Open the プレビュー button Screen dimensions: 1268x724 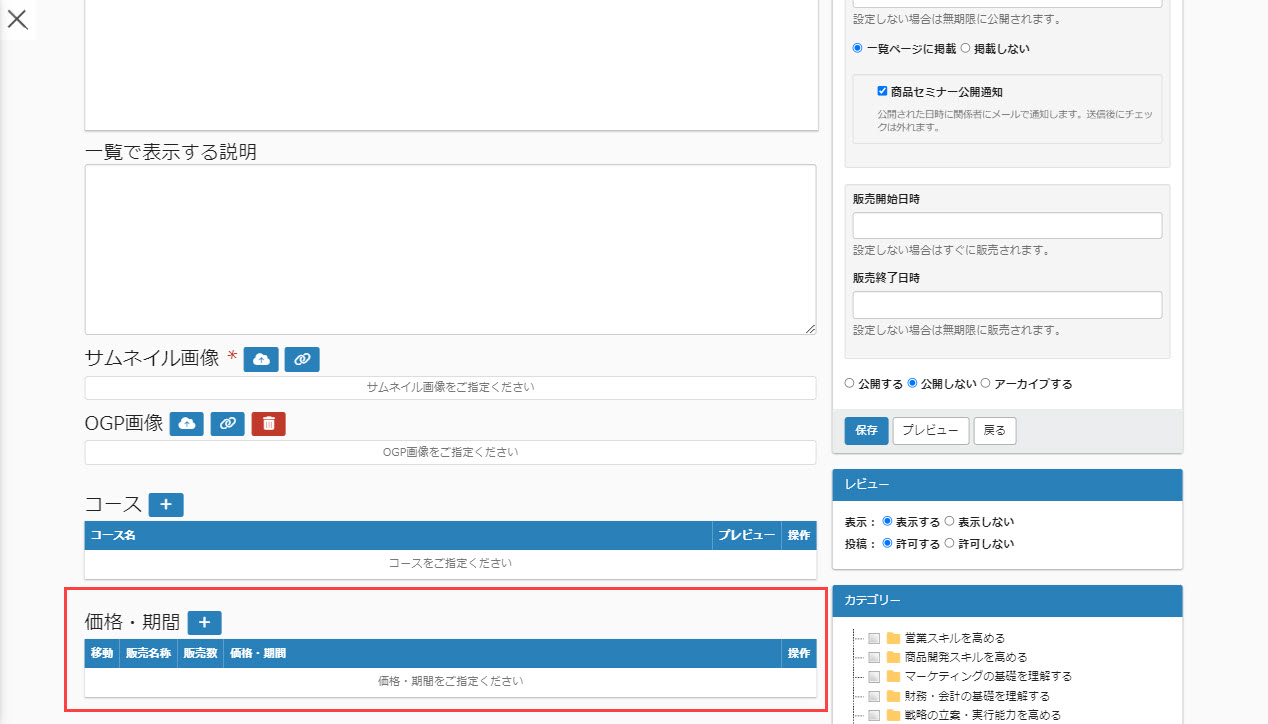point(930,430)
